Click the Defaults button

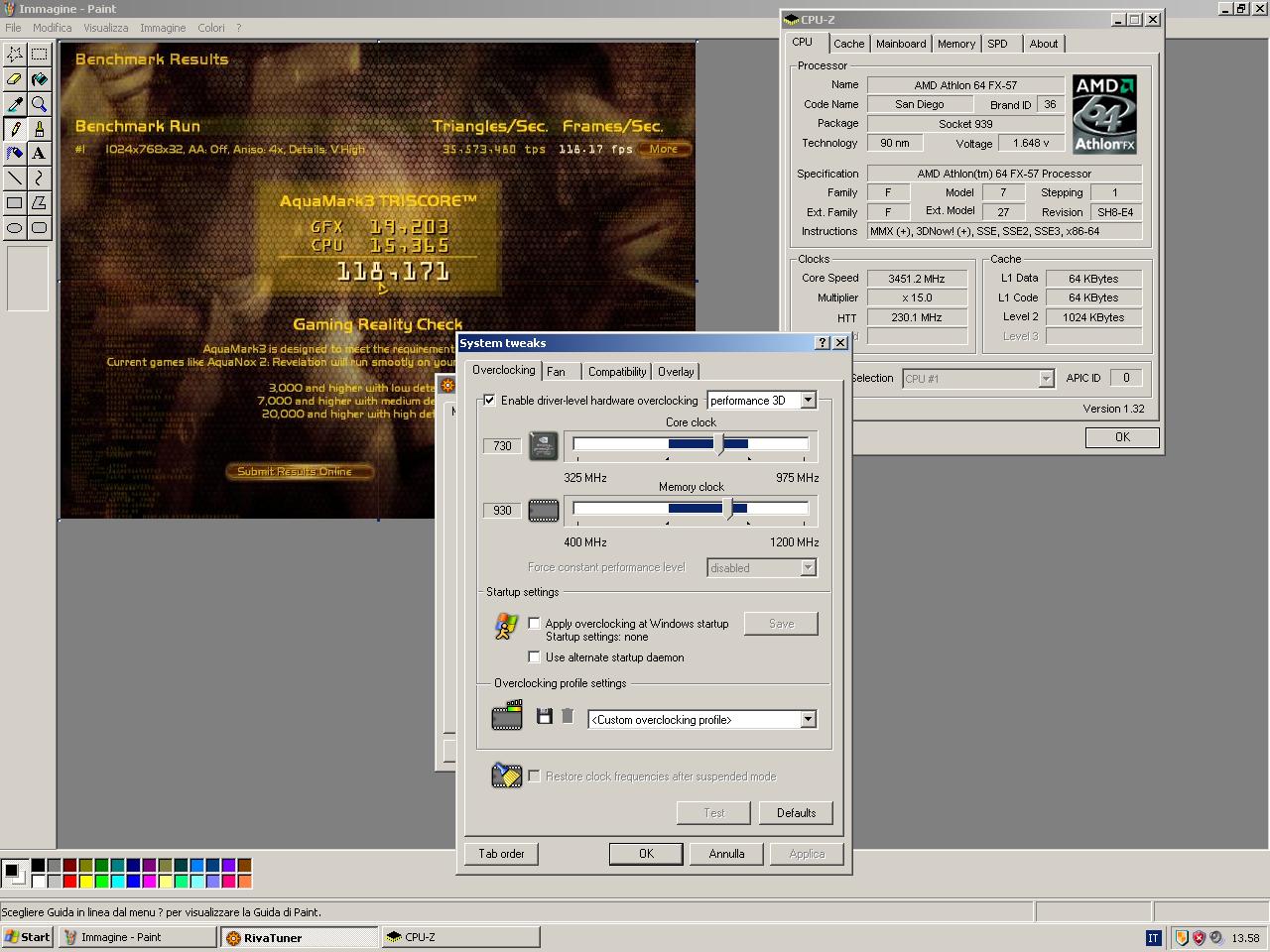[796, 813]
